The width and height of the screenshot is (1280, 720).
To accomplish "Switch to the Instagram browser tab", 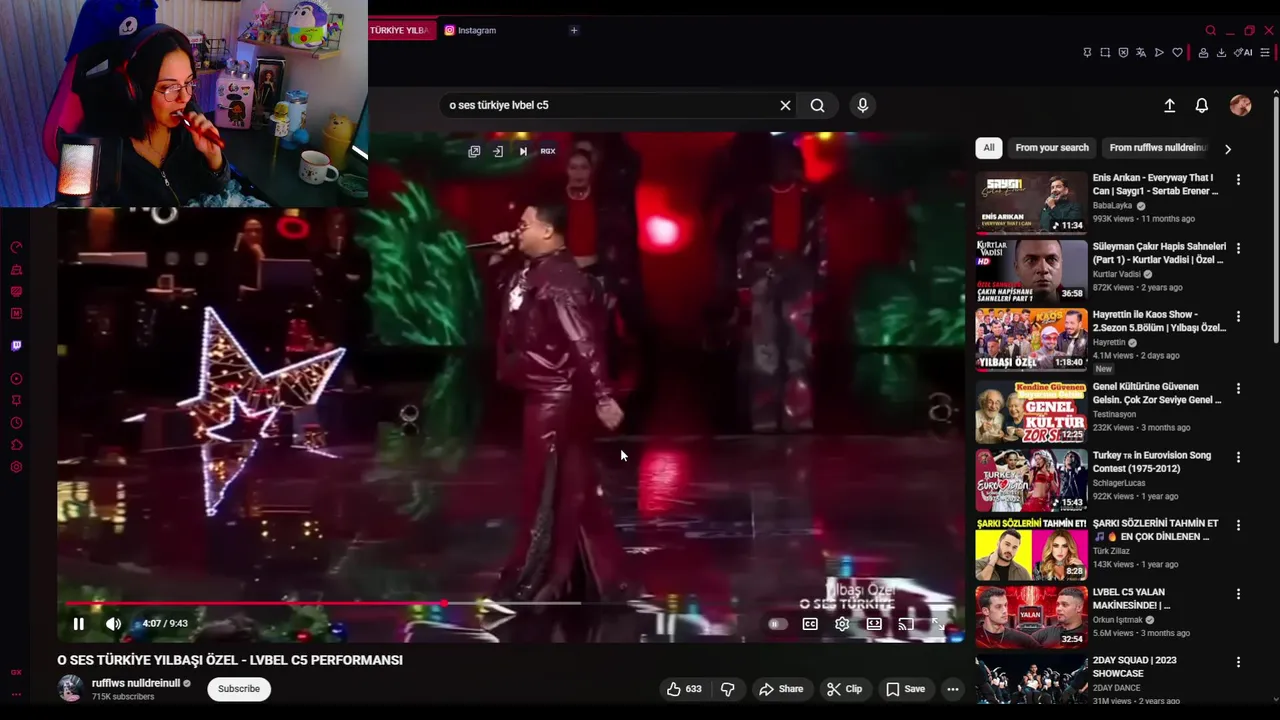I will tap(471, 30).
